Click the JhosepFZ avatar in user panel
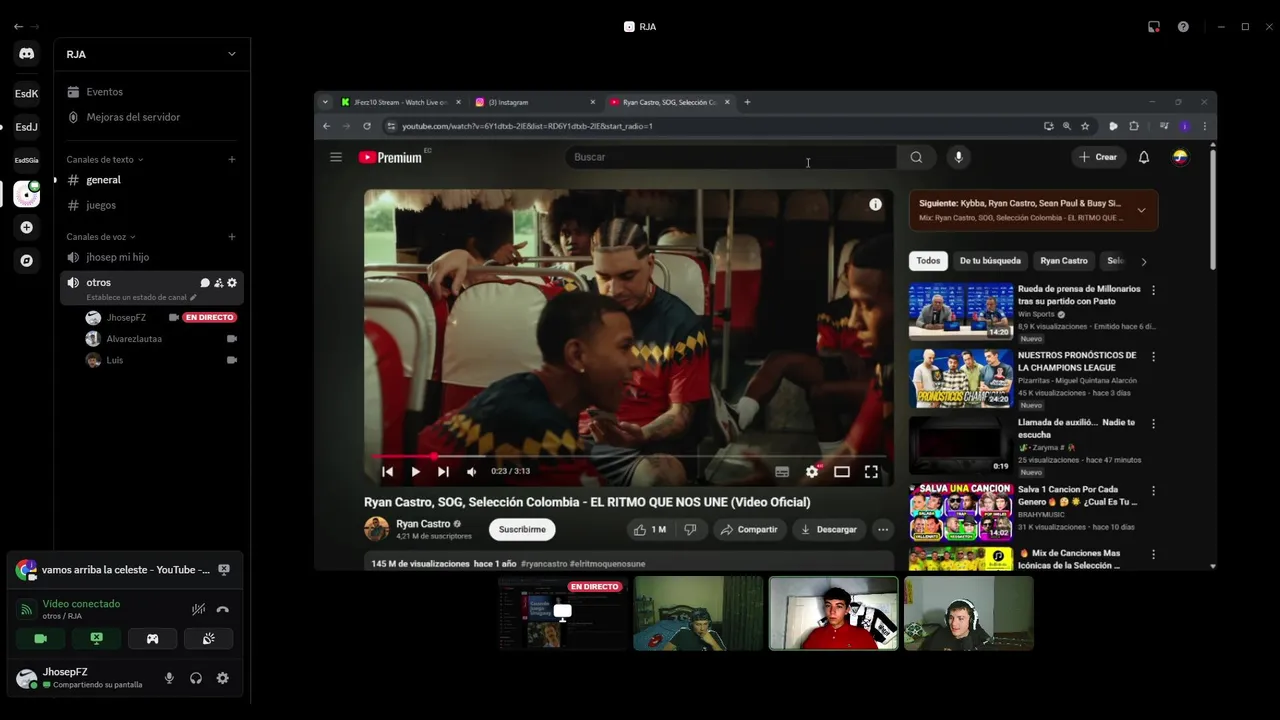 tap(26, 678)
